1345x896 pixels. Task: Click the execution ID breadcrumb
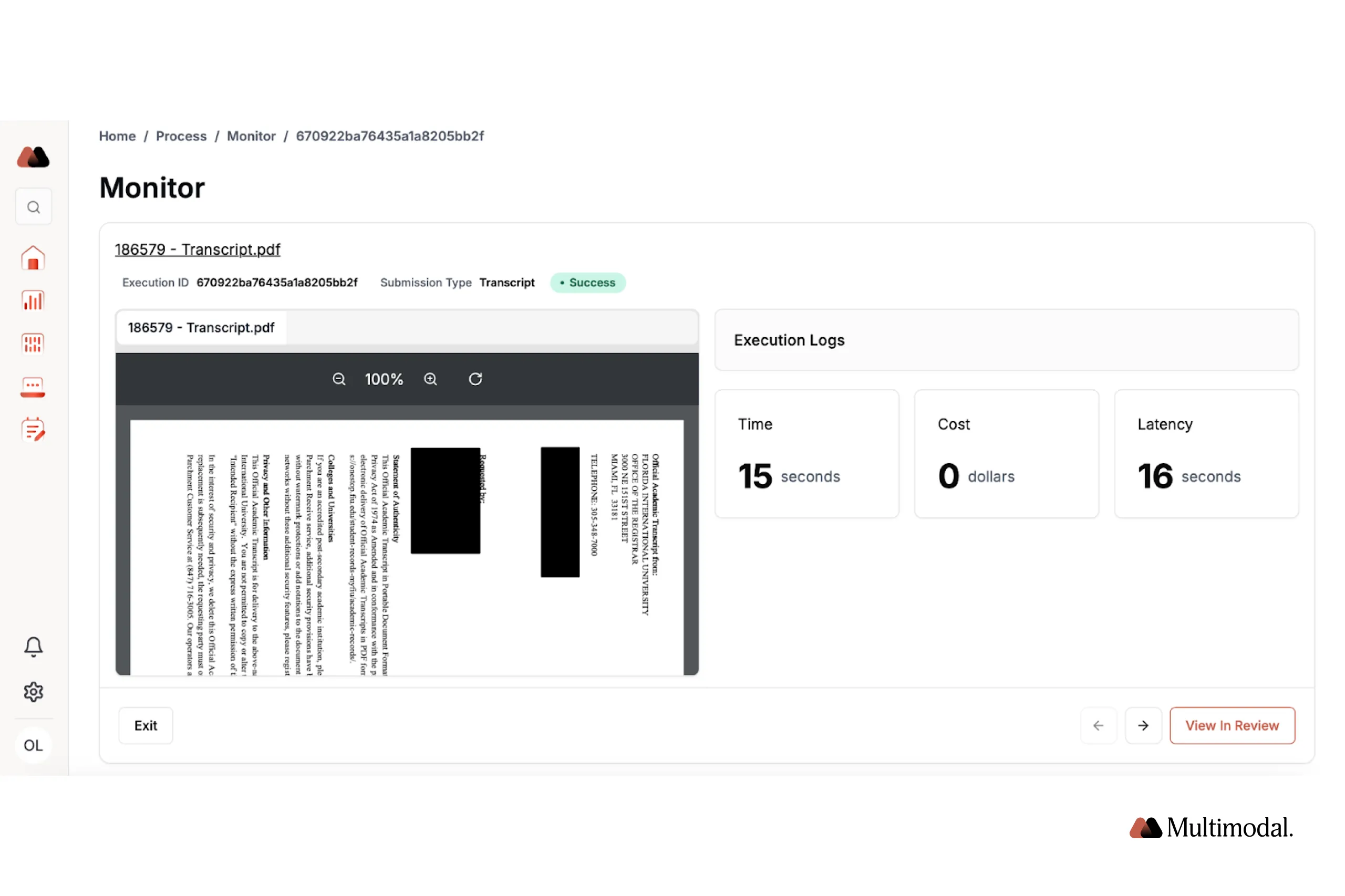[x=390, y=136]
